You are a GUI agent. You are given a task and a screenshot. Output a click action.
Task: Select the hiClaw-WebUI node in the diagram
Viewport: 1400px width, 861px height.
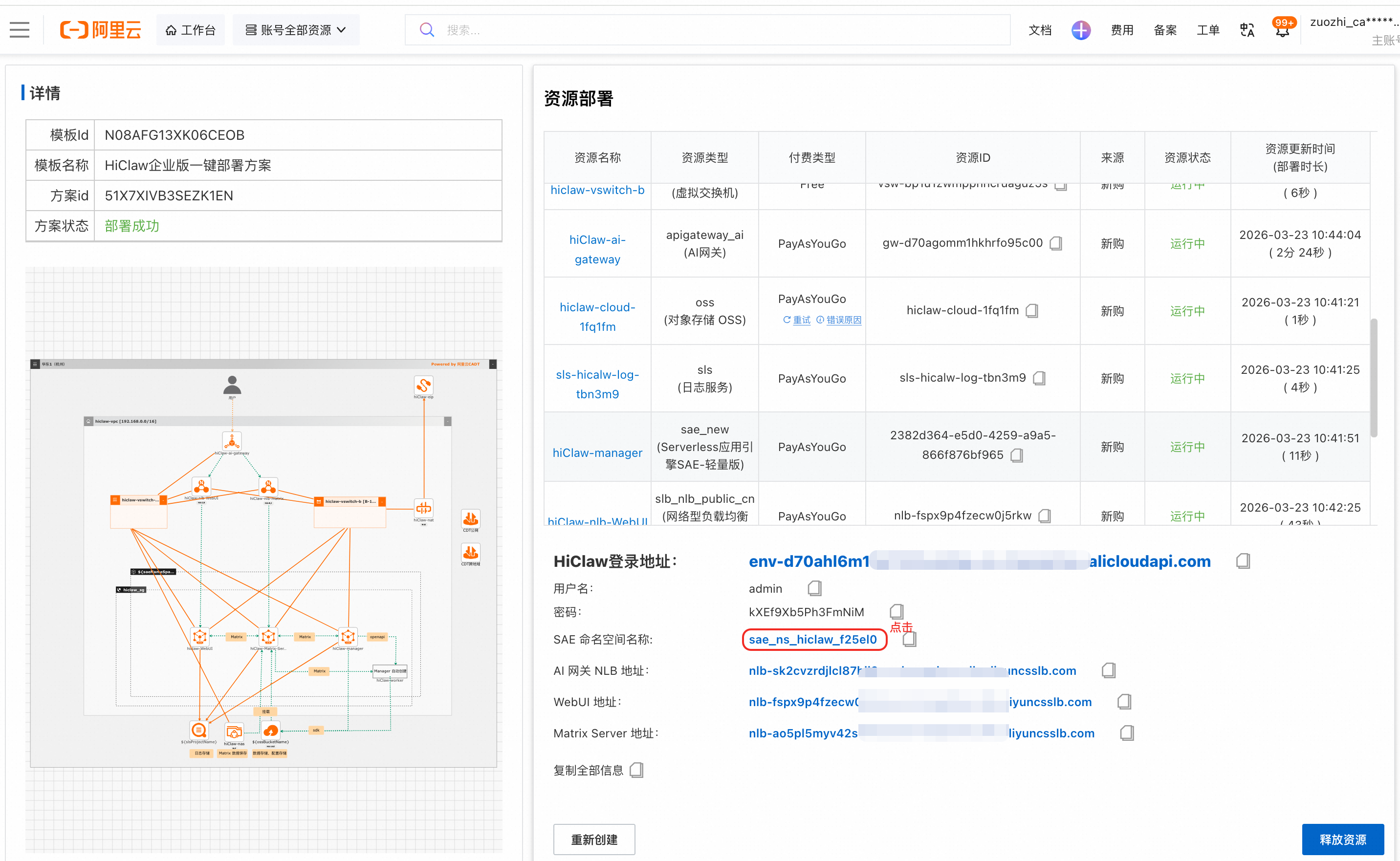click(200, 636)
